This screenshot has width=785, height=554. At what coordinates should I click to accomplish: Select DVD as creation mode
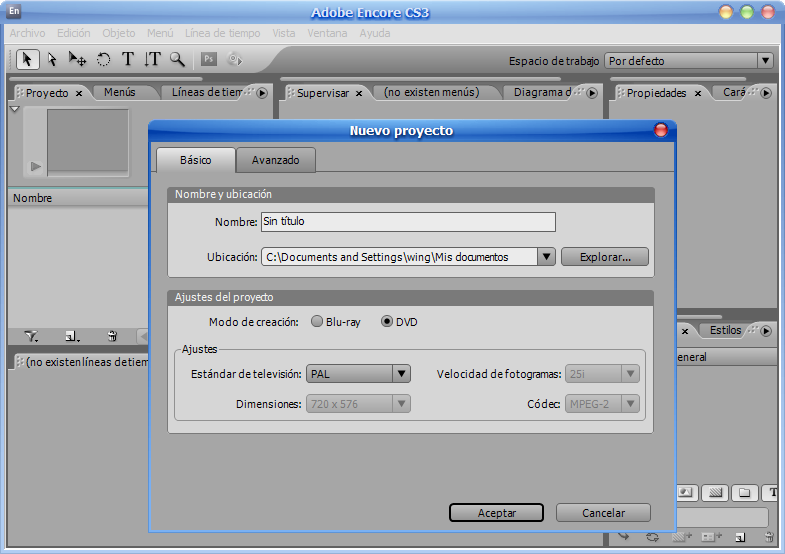[387, 322]
